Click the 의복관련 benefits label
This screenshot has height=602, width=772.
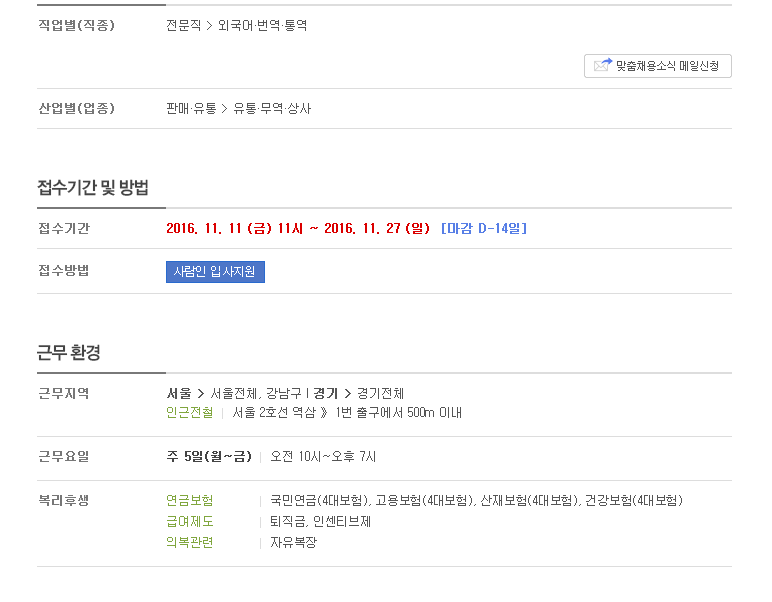(x=190, y=542)
